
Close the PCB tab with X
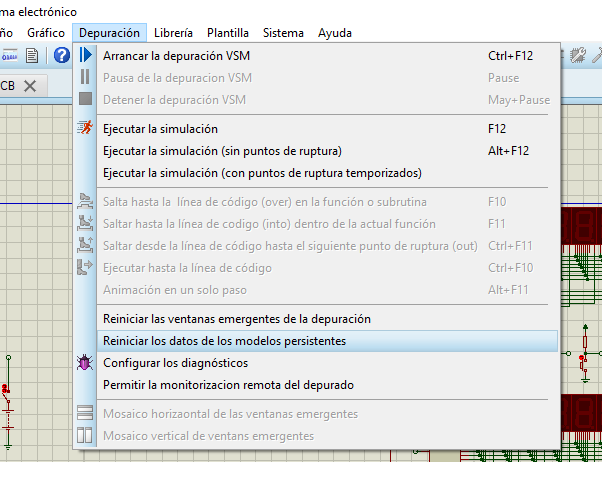coord(30,86)
